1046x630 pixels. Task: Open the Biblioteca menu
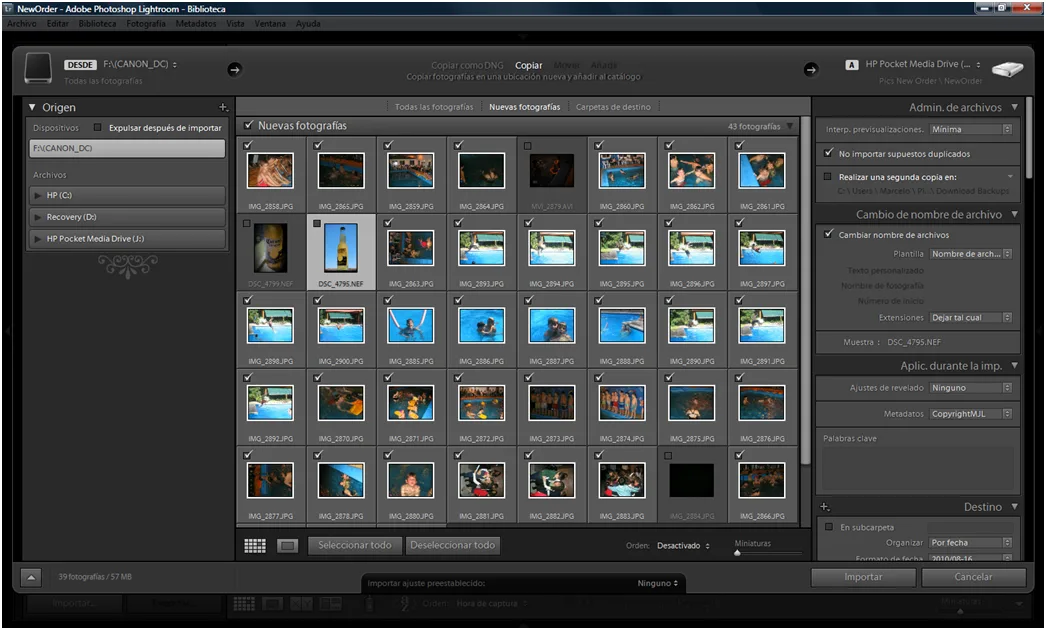(x=99, y=23)
